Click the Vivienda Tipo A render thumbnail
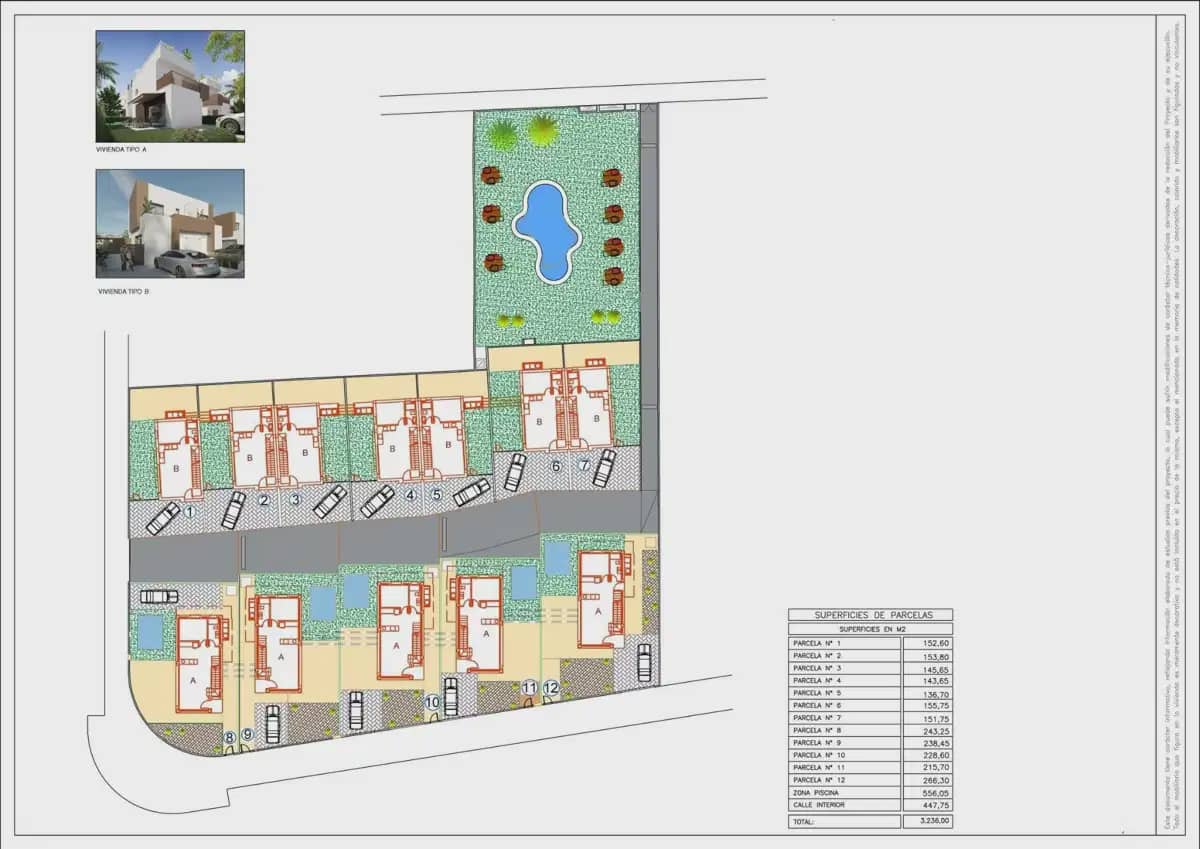The height and width of the screenshot is (849, 1200). pos(170,86)
